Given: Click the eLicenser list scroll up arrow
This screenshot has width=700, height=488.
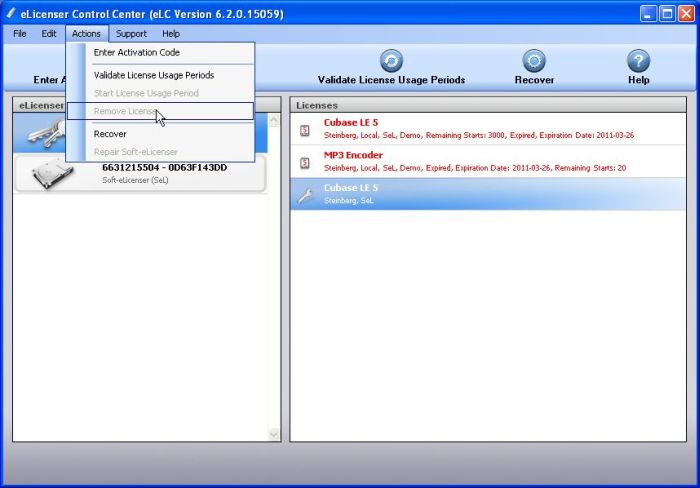Looking at the screenshot, I should [274, 120].
